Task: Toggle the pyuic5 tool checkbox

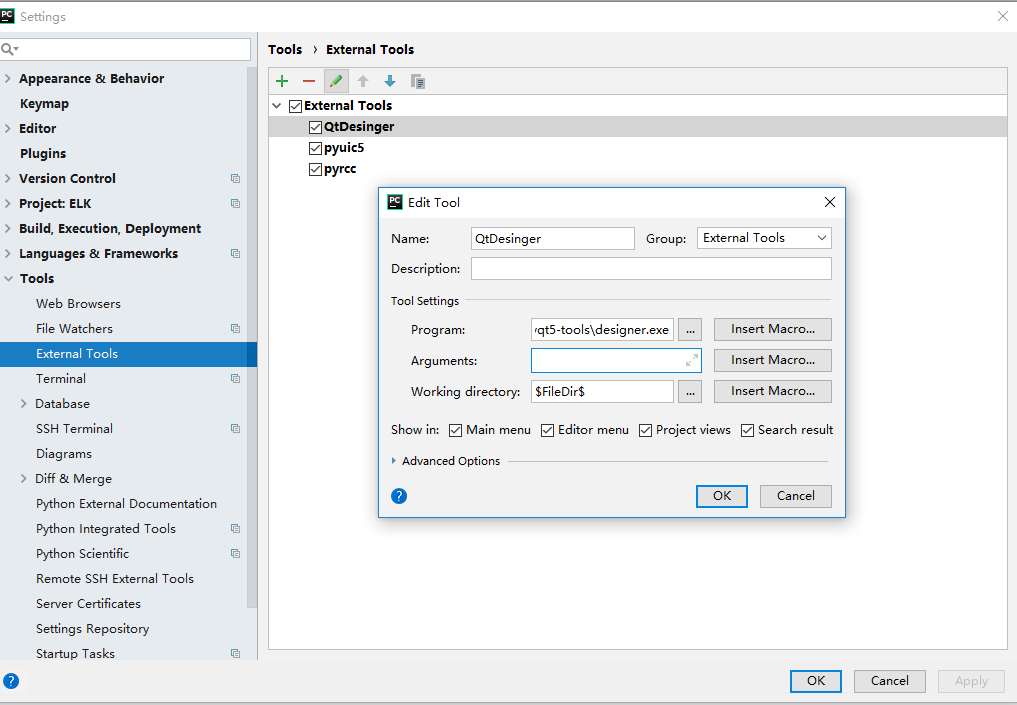Action: [315, 148]
